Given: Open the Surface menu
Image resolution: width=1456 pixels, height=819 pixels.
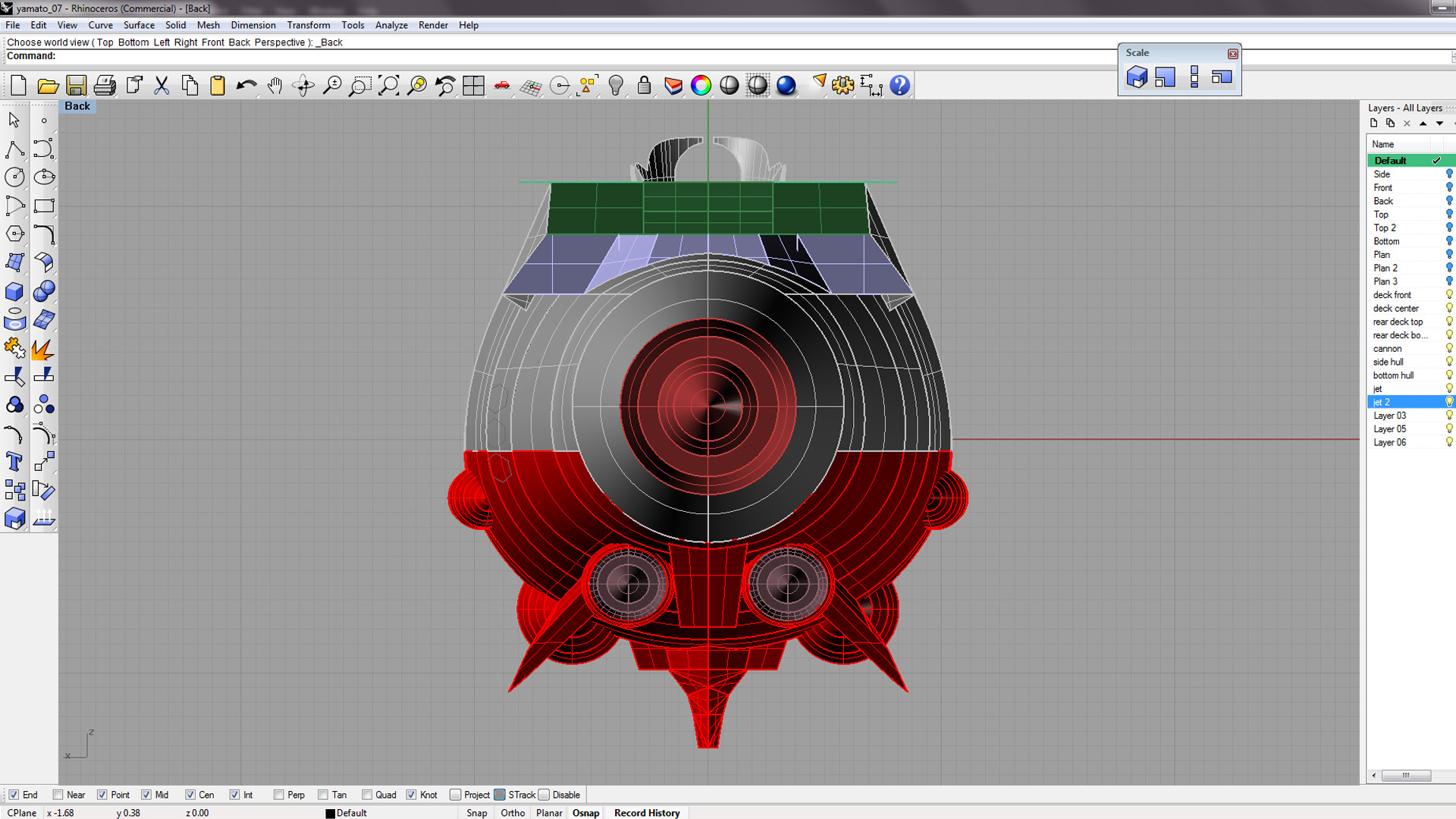Looking at the screenshot, I should tap(139, 25).
